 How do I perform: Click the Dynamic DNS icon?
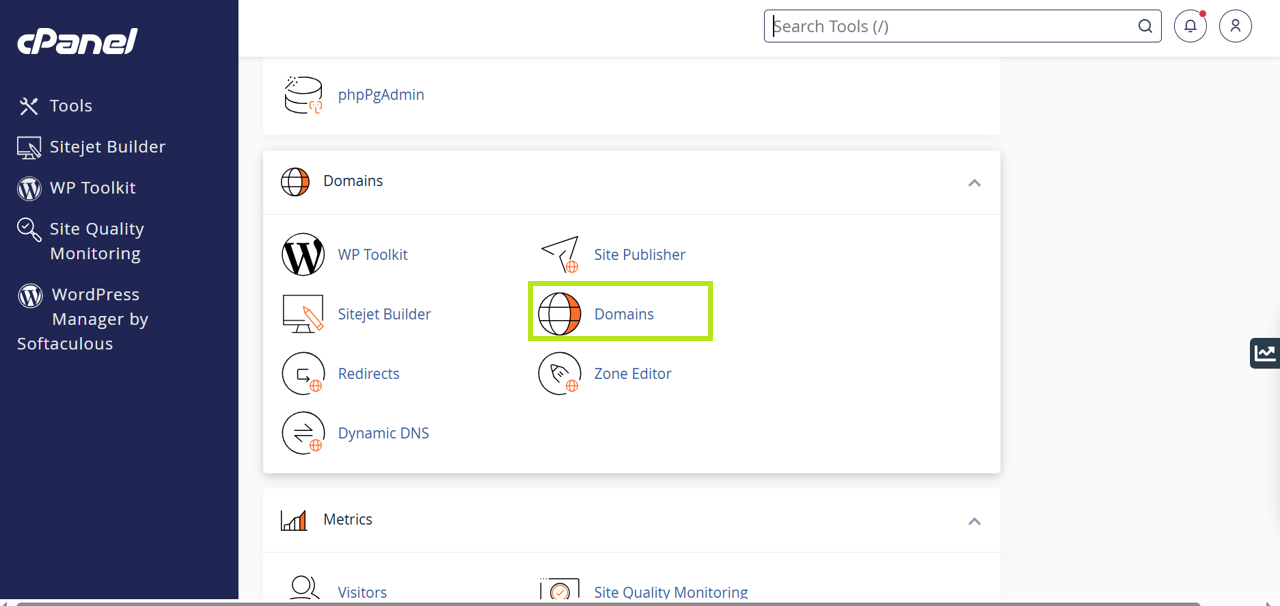(x=303, y=433)
